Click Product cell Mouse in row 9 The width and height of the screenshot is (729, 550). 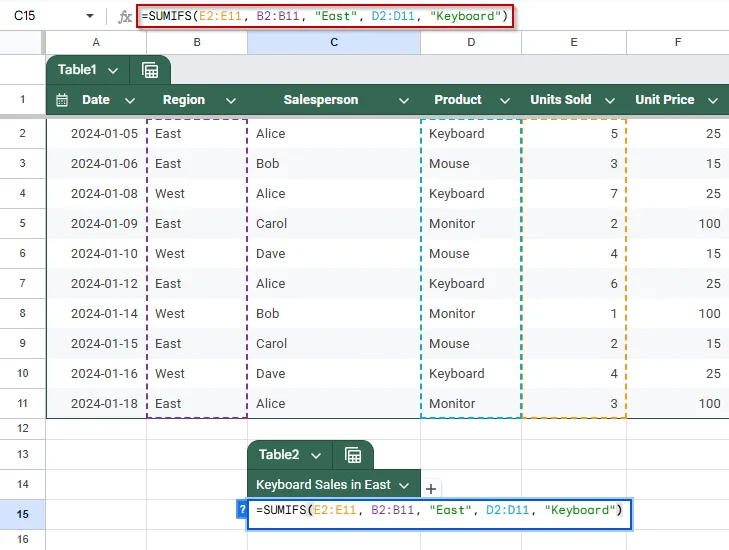[x=471, y=344]
